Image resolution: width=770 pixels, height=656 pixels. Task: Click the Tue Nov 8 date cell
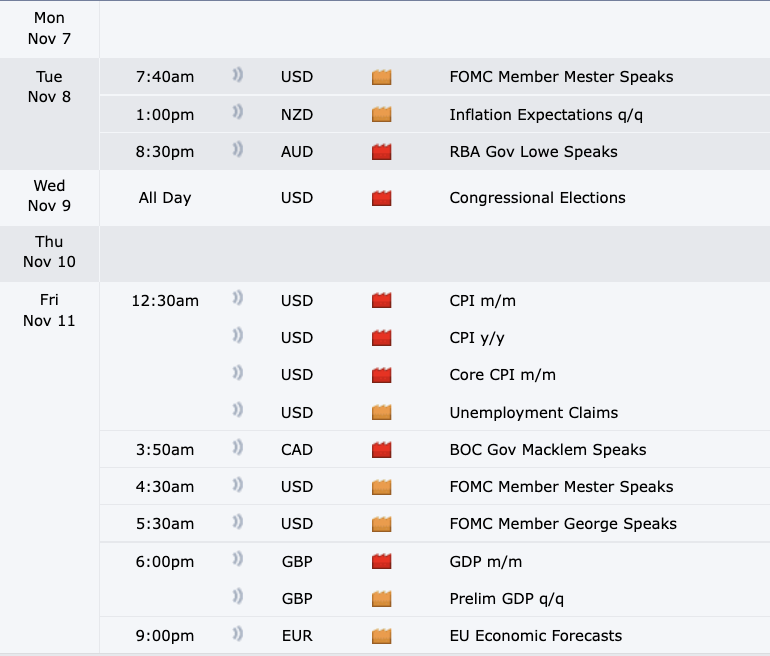click(49, 87)
